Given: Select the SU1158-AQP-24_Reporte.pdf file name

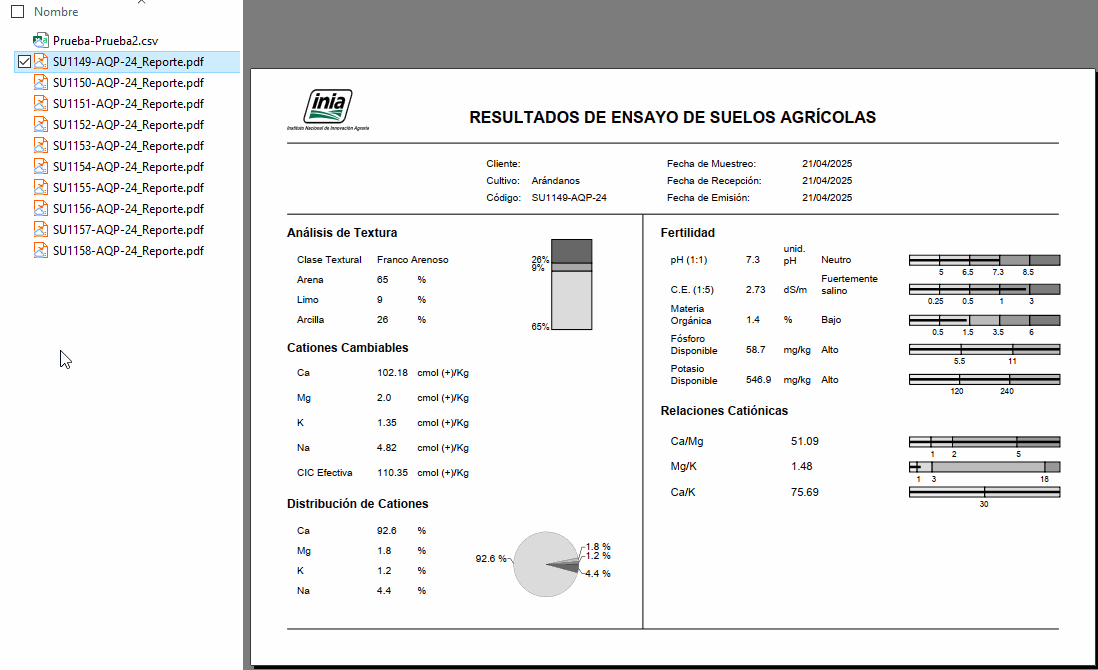Looking at the screenshot, I should 128,251.
